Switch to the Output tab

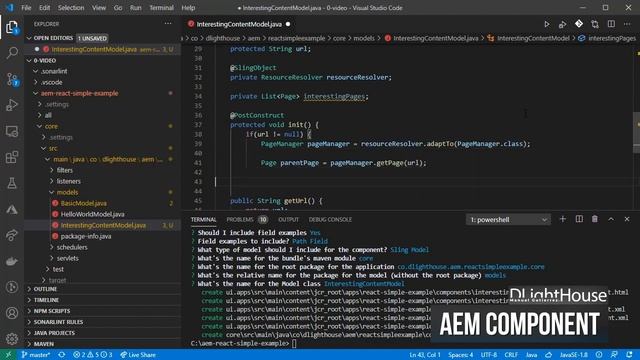tap(289, 220)
